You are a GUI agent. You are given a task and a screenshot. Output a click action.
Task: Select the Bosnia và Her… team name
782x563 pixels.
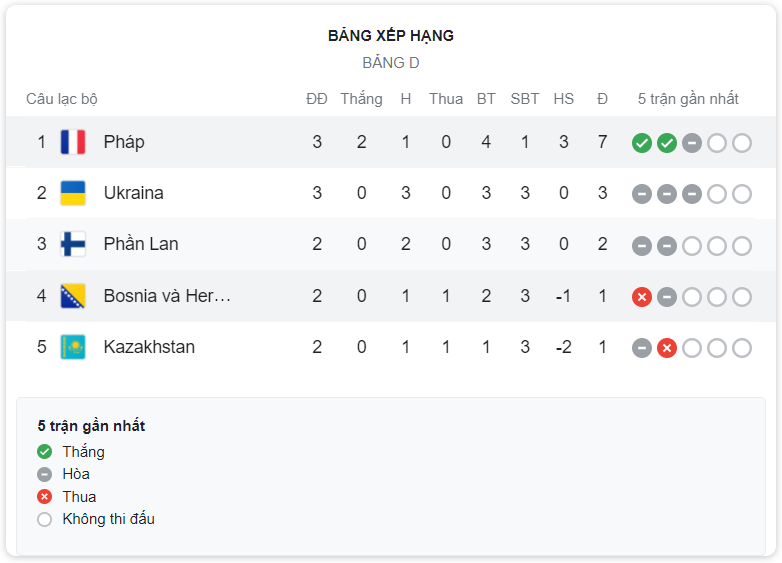(167, 296)
